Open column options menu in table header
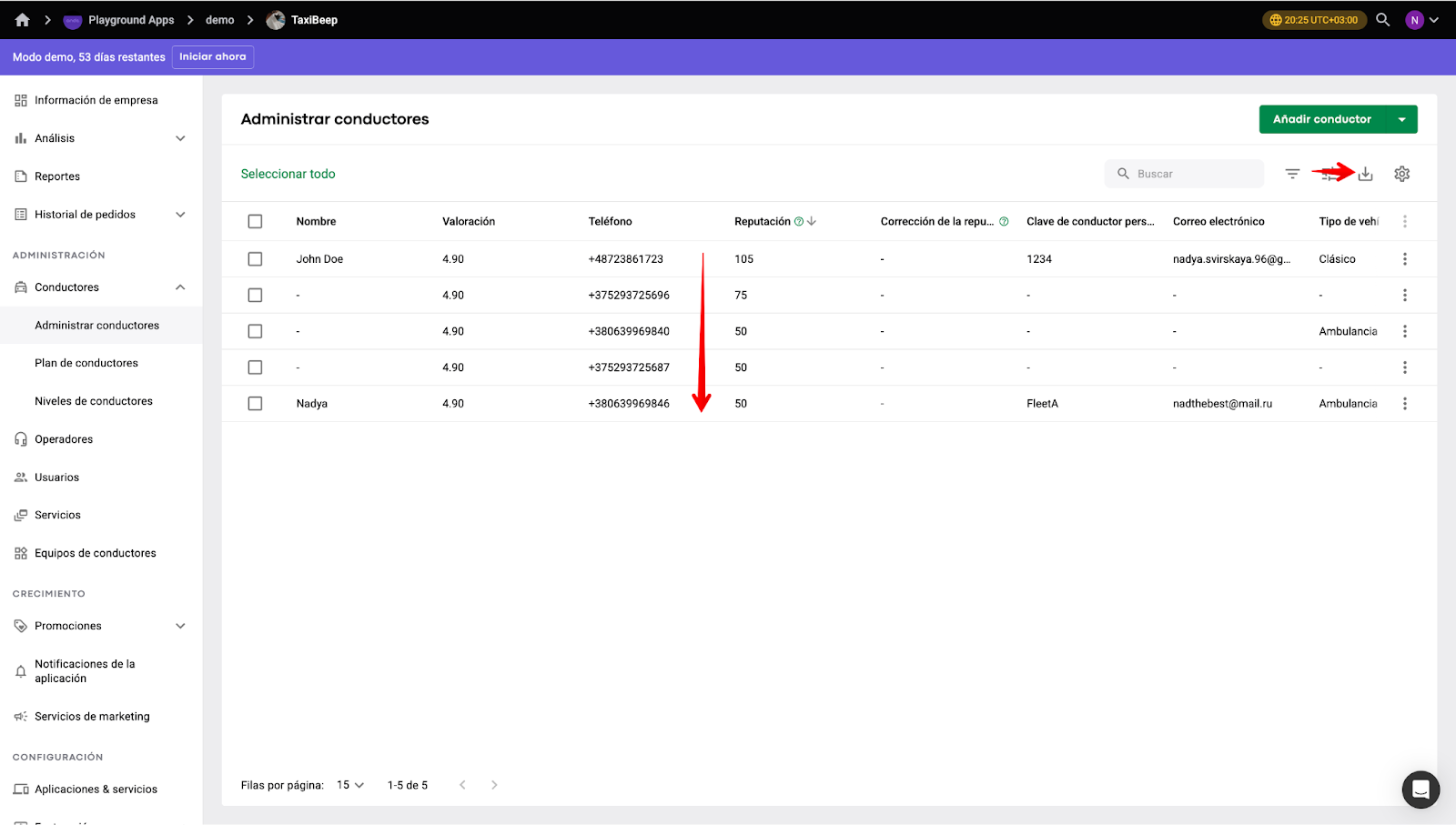 [x=1405, y=221]
